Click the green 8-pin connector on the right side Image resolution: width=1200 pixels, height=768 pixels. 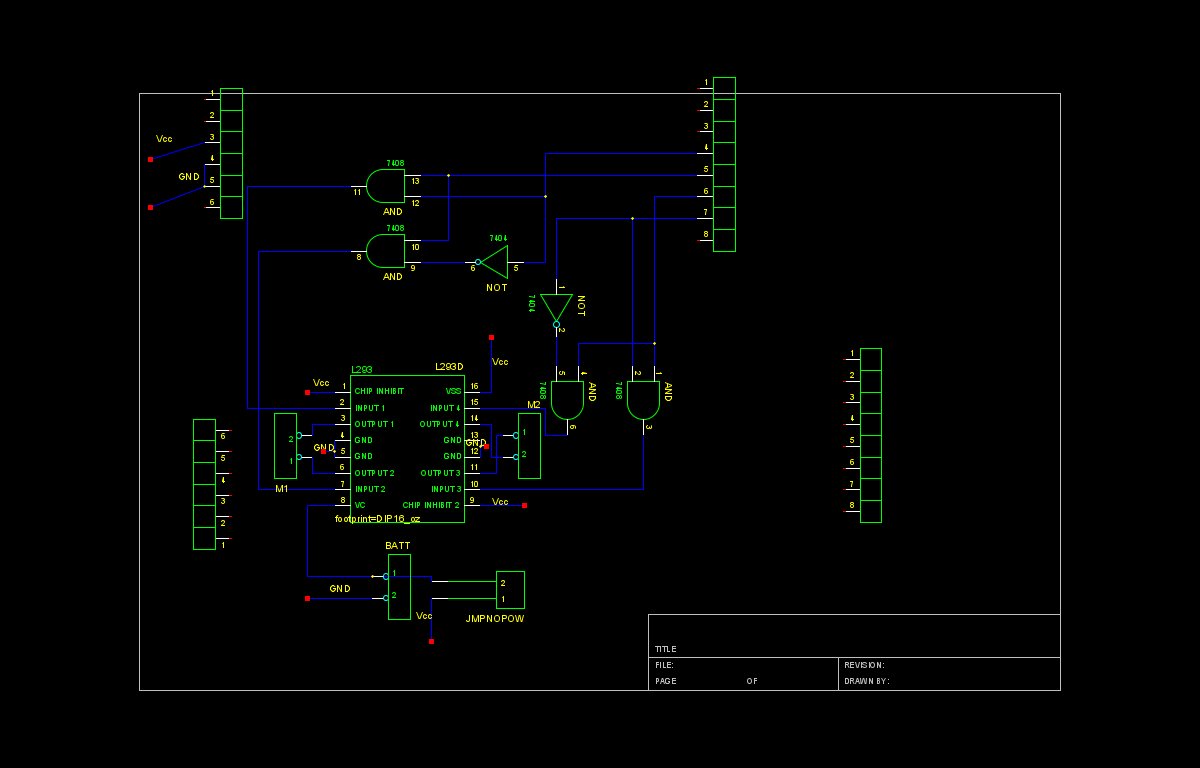tap(870, 435)
